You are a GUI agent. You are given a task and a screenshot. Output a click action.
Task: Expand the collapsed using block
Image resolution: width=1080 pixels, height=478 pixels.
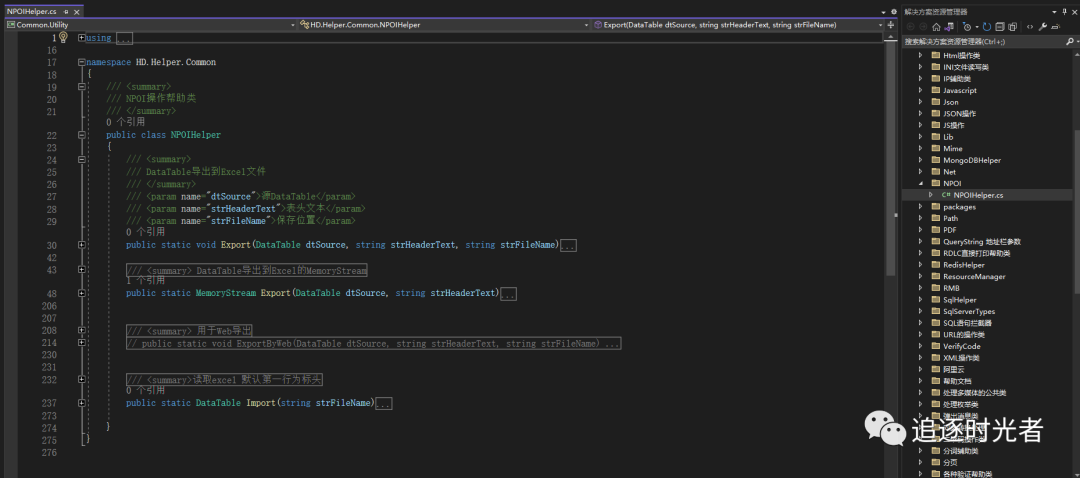(81, 37)
